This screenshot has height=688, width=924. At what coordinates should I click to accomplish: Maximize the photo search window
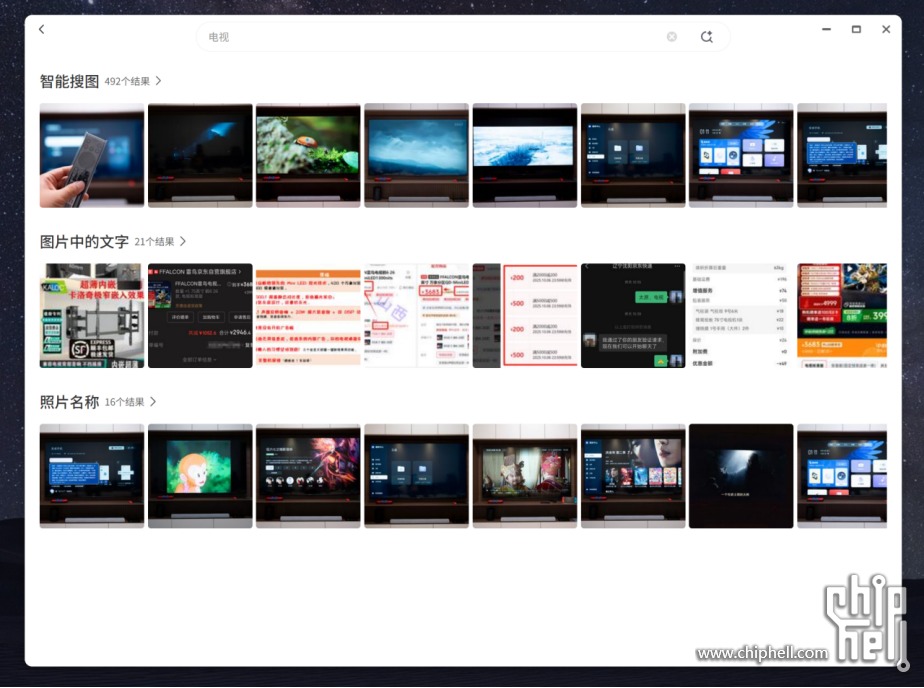point(856,30)
